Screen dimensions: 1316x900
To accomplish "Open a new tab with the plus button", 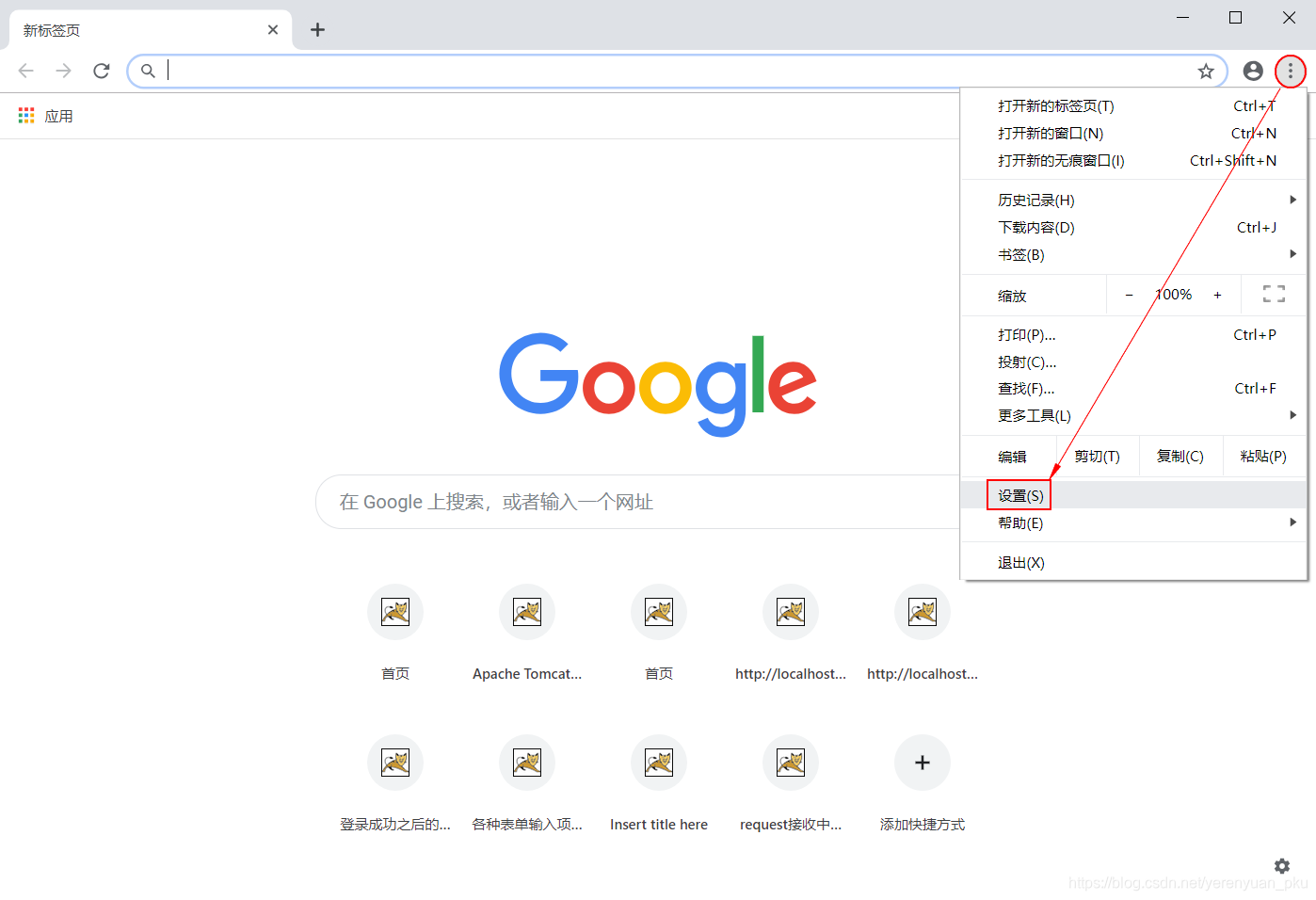I will [318, 30].
